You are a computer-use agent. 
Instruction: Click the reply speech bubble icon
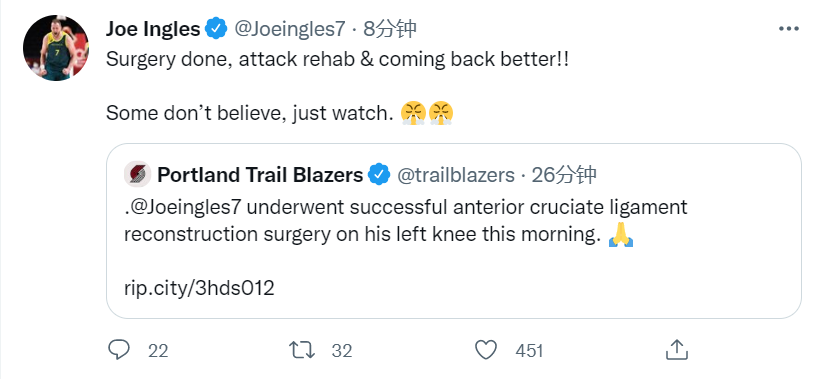[118, 350]
